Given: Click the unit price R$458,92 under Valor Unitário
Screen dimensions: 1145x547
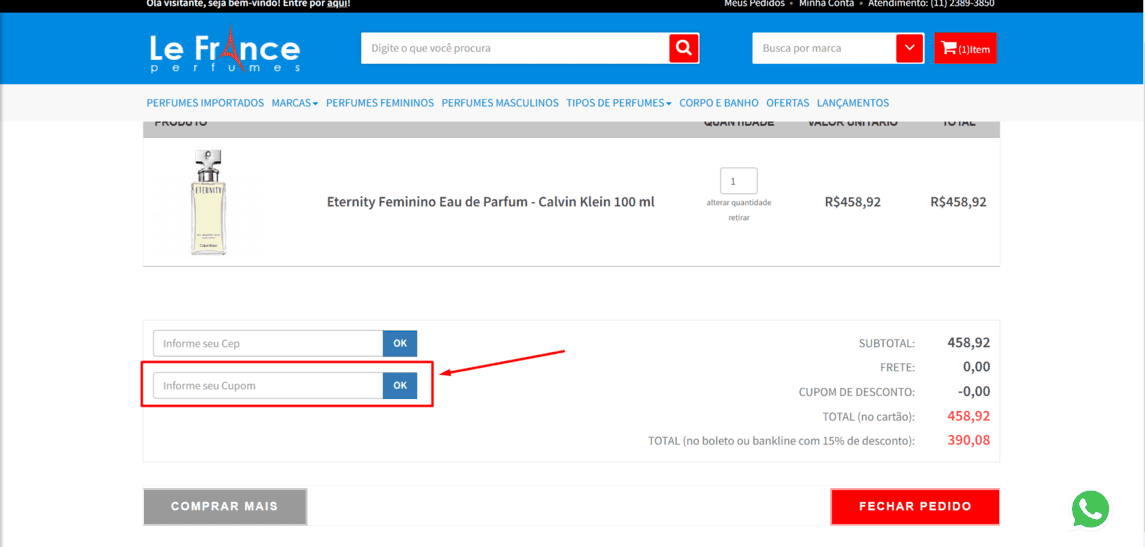Looking at the screenshot, I should point(853,202).
